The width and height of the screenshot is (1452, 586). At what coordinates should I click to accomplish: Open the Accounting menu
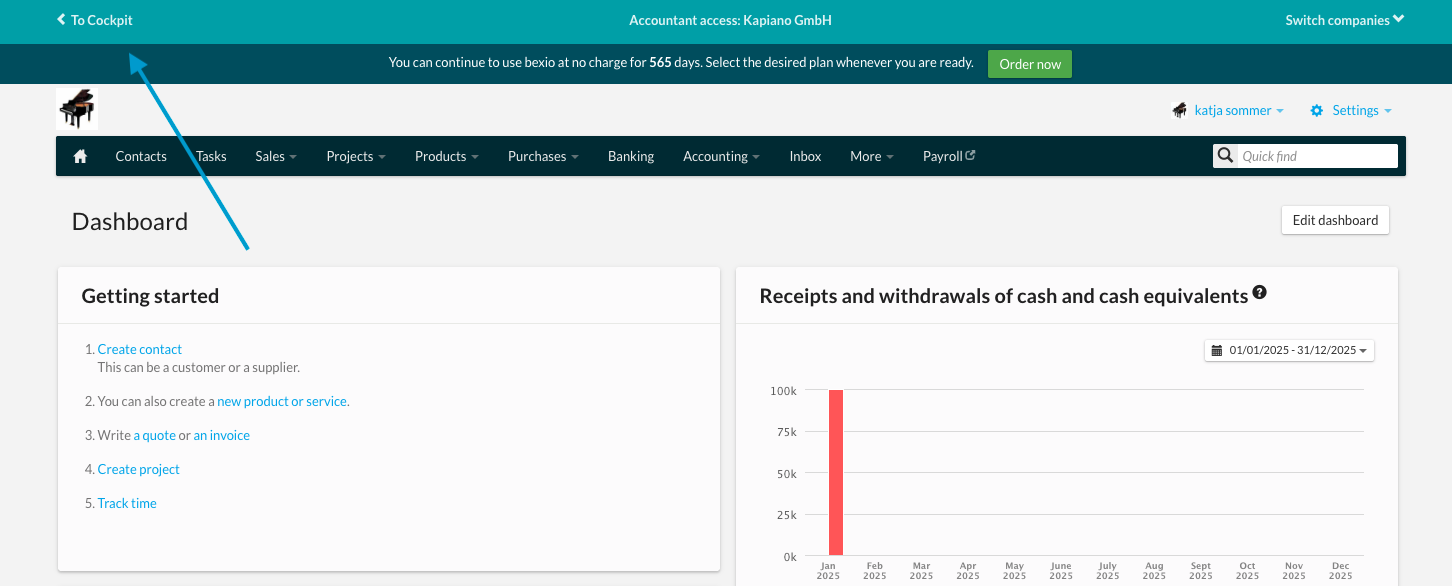721,156
